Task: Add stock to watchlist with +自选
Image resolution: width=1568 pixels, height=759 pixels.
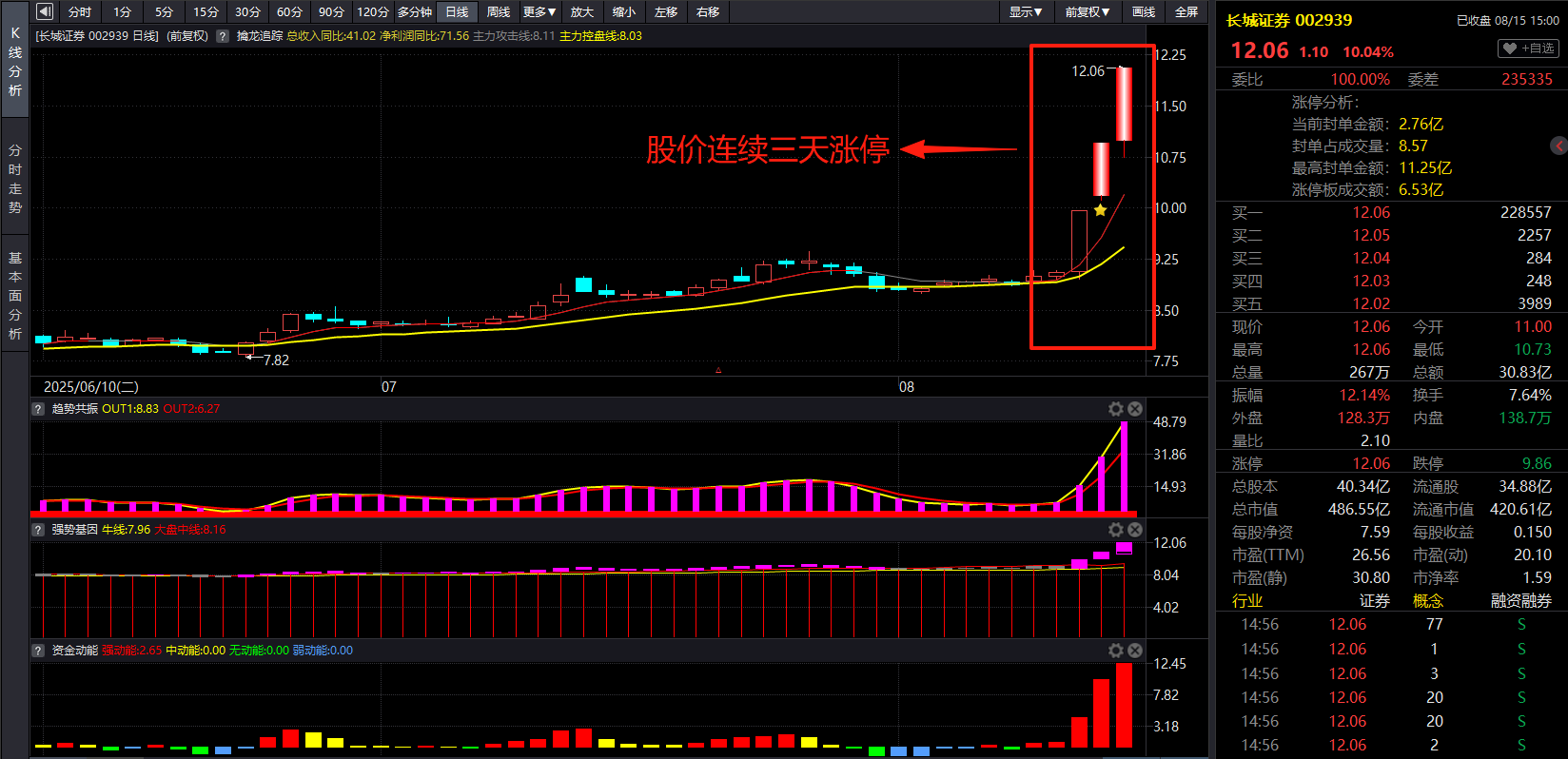Action: point(1528,49)
